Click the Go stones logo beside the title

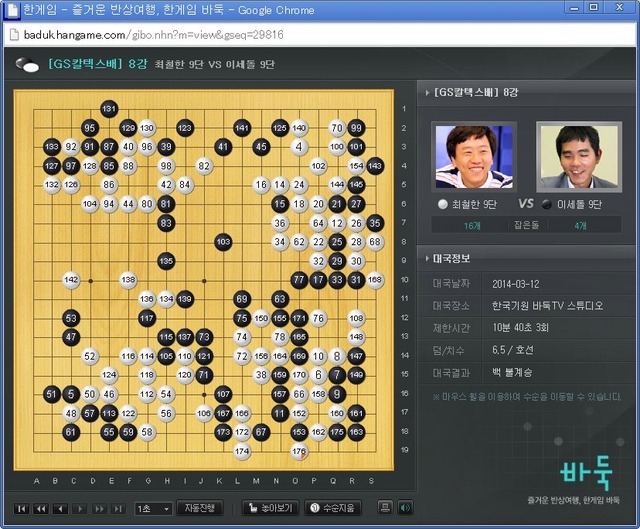(x=27, y=64)
